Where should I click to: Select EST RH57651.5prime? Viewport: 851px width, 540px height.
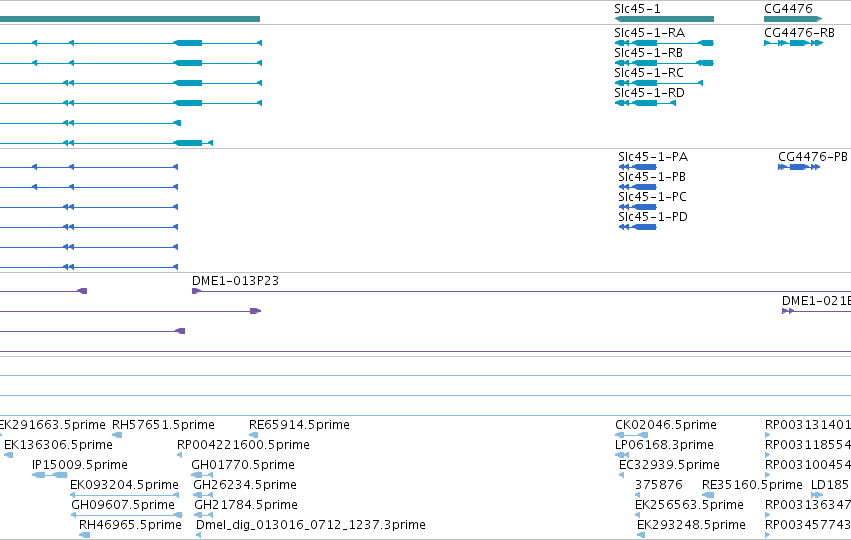point(163,425)
